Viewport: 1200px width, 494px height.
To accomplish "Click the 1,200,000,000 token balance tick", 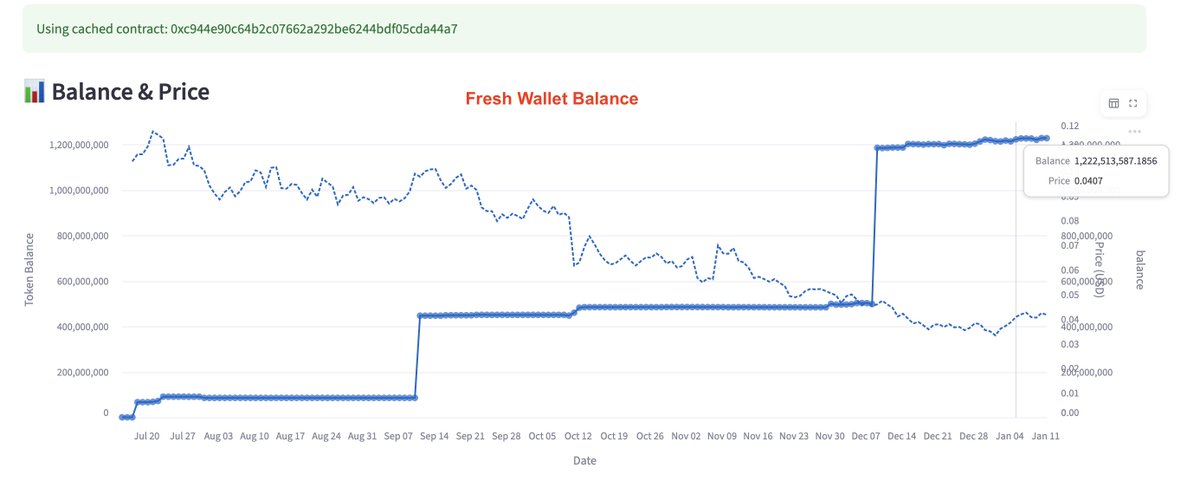I will coord(78,145).
